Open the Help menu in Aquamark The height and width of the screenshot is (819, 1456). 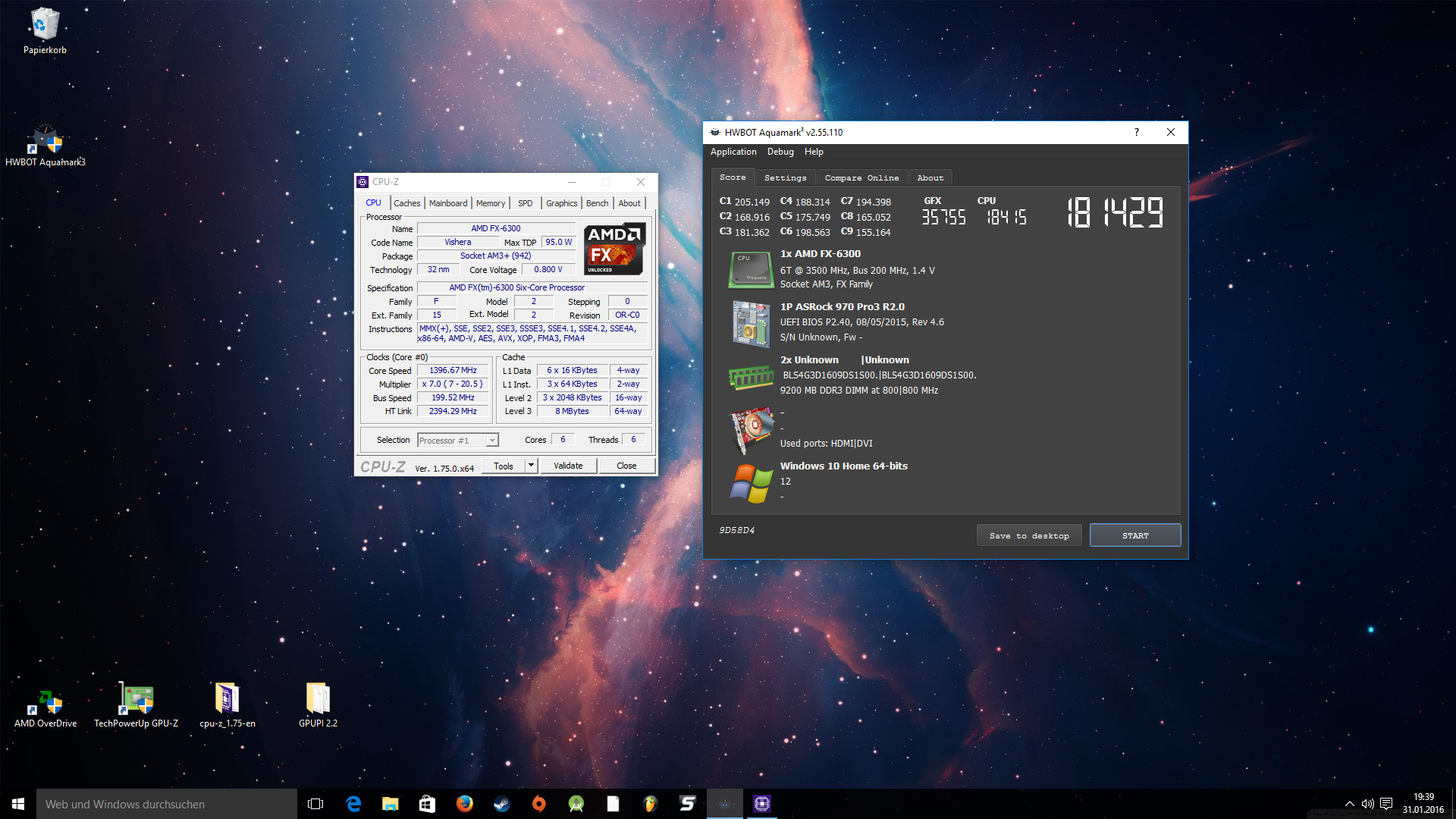pos(814,152)
